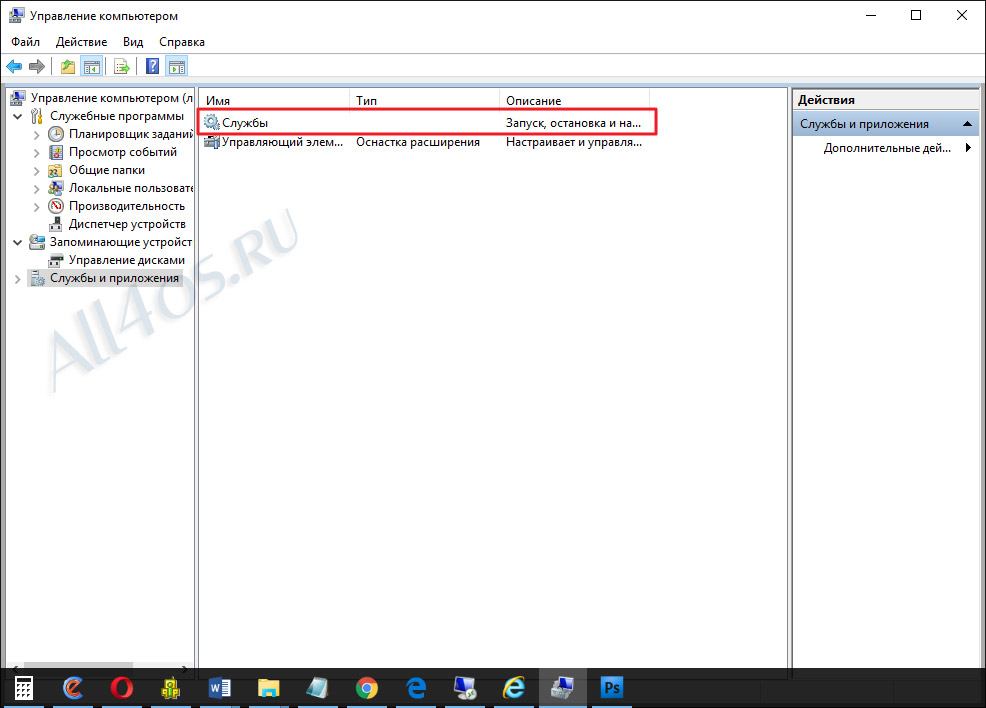The width and height of the screenshot is (986, 708).
Task: Click the Оснастка расширения type cell
Action: (418, 142)
